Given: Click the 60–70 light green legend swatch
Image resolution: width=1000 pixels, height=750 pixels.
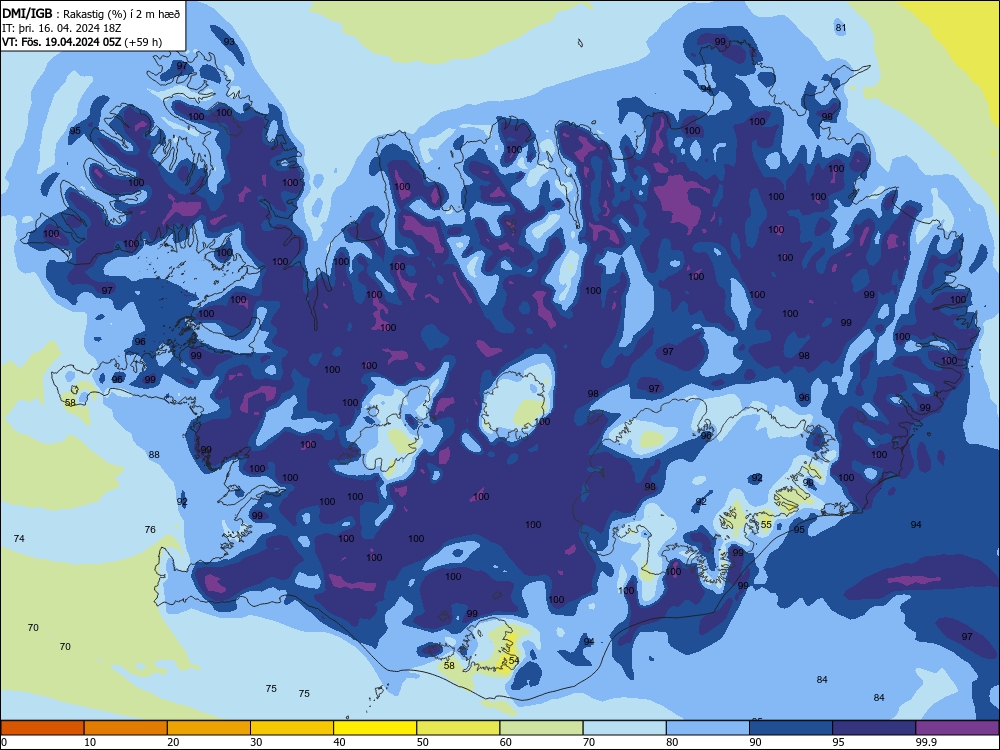Looking at the screenshot, I should 541,728.
